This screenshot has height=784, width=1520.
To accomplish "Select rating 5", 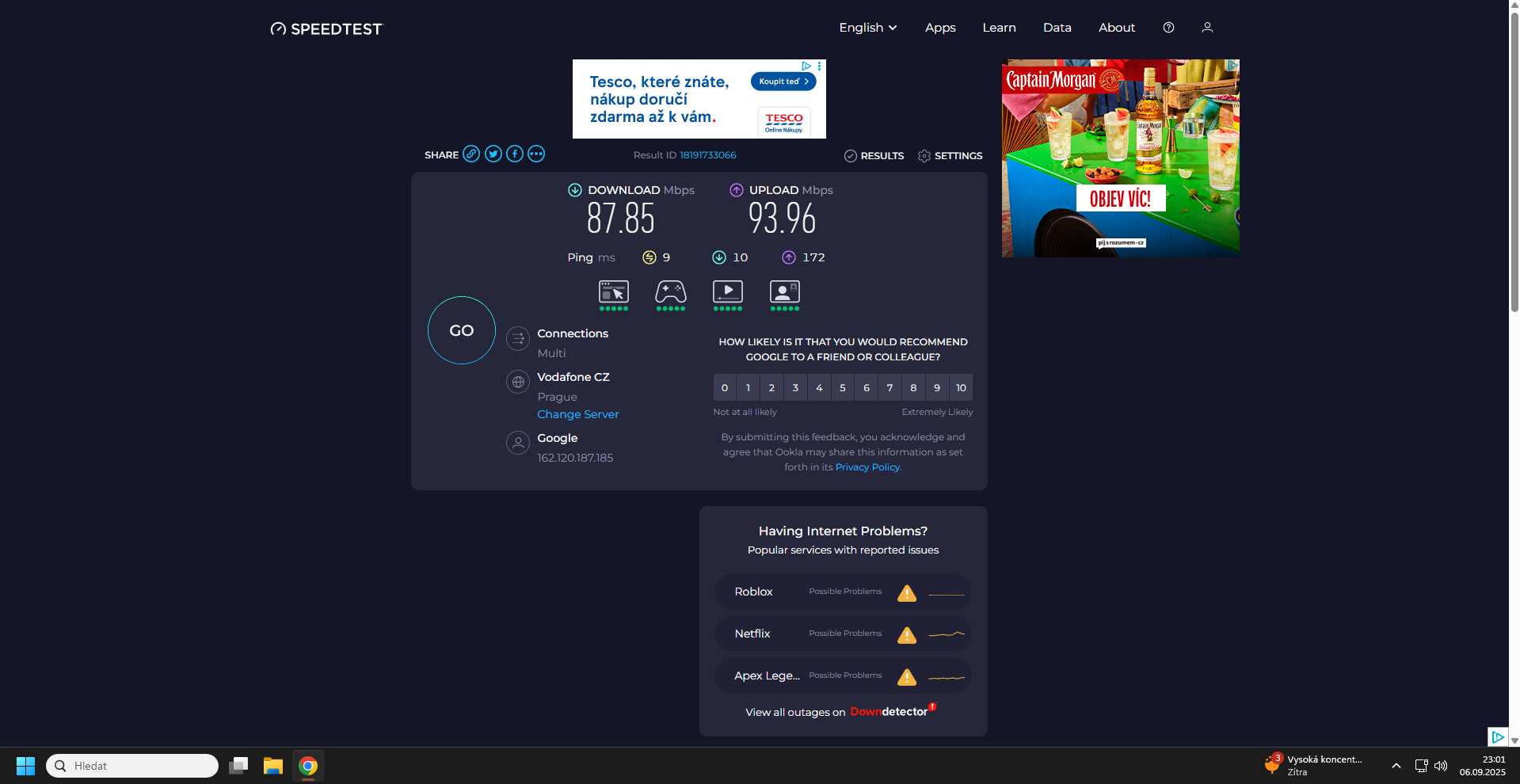I will point(843,388).
